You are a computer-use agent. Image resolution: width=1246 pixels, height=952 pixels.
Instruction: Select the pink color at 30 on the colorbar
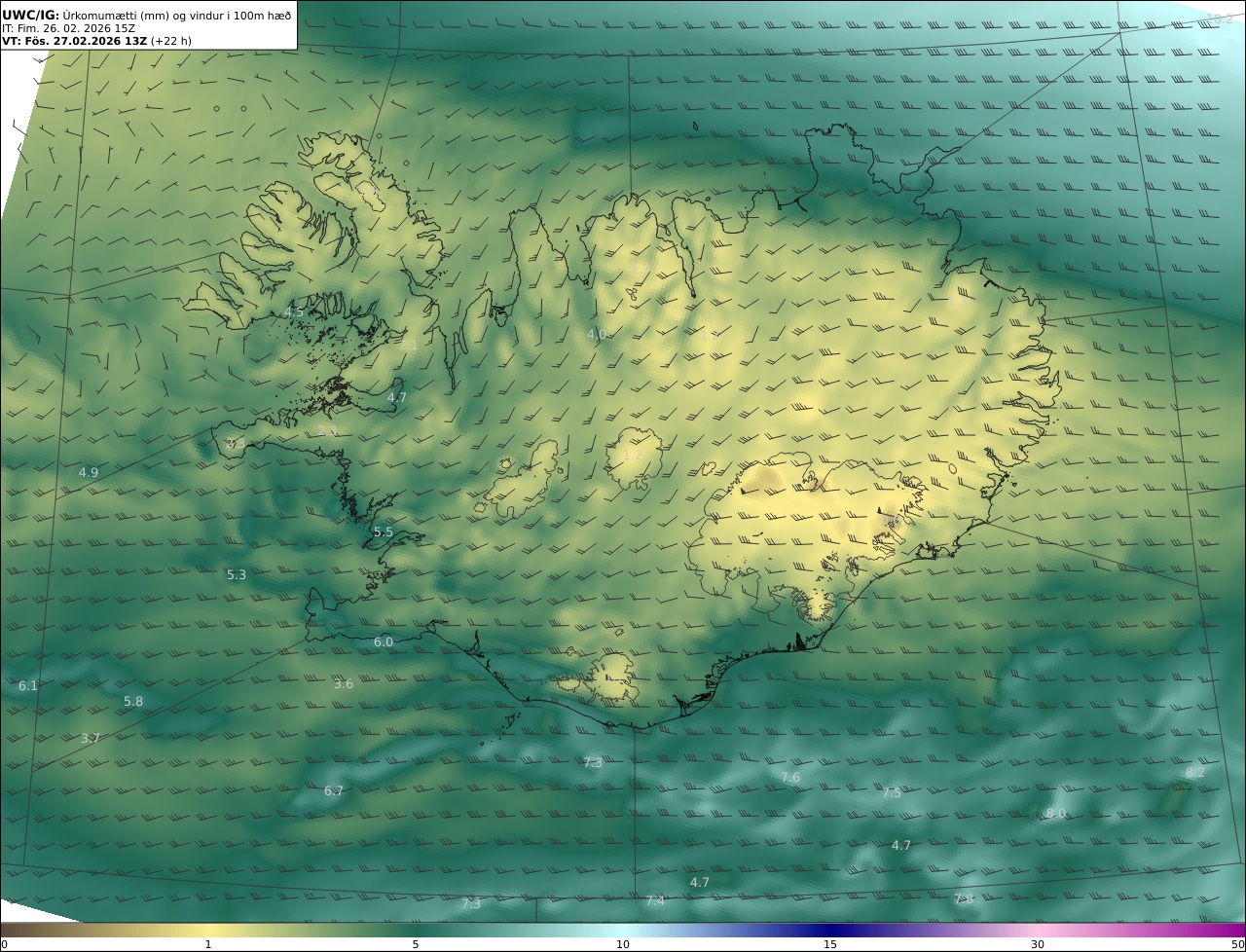pos(1038,930)
